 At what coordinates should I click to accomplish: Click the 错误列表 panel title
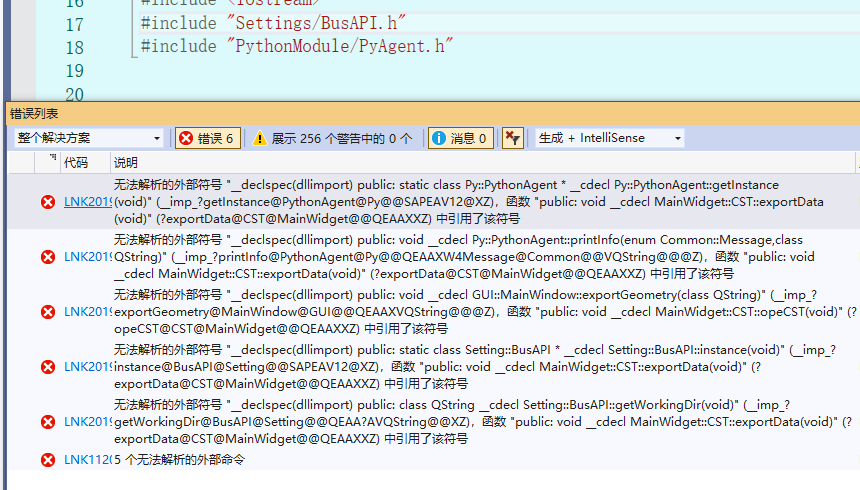[34, 114]
